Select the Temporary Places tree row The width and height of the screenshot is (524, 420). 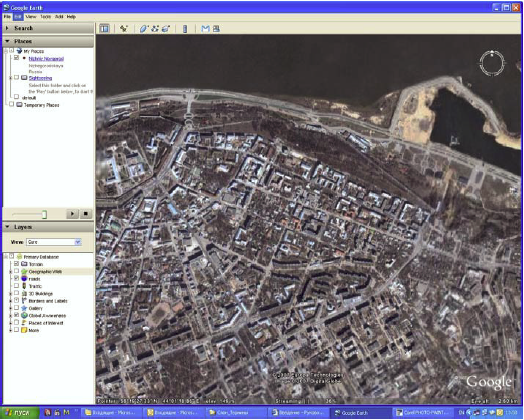(41, 105)
